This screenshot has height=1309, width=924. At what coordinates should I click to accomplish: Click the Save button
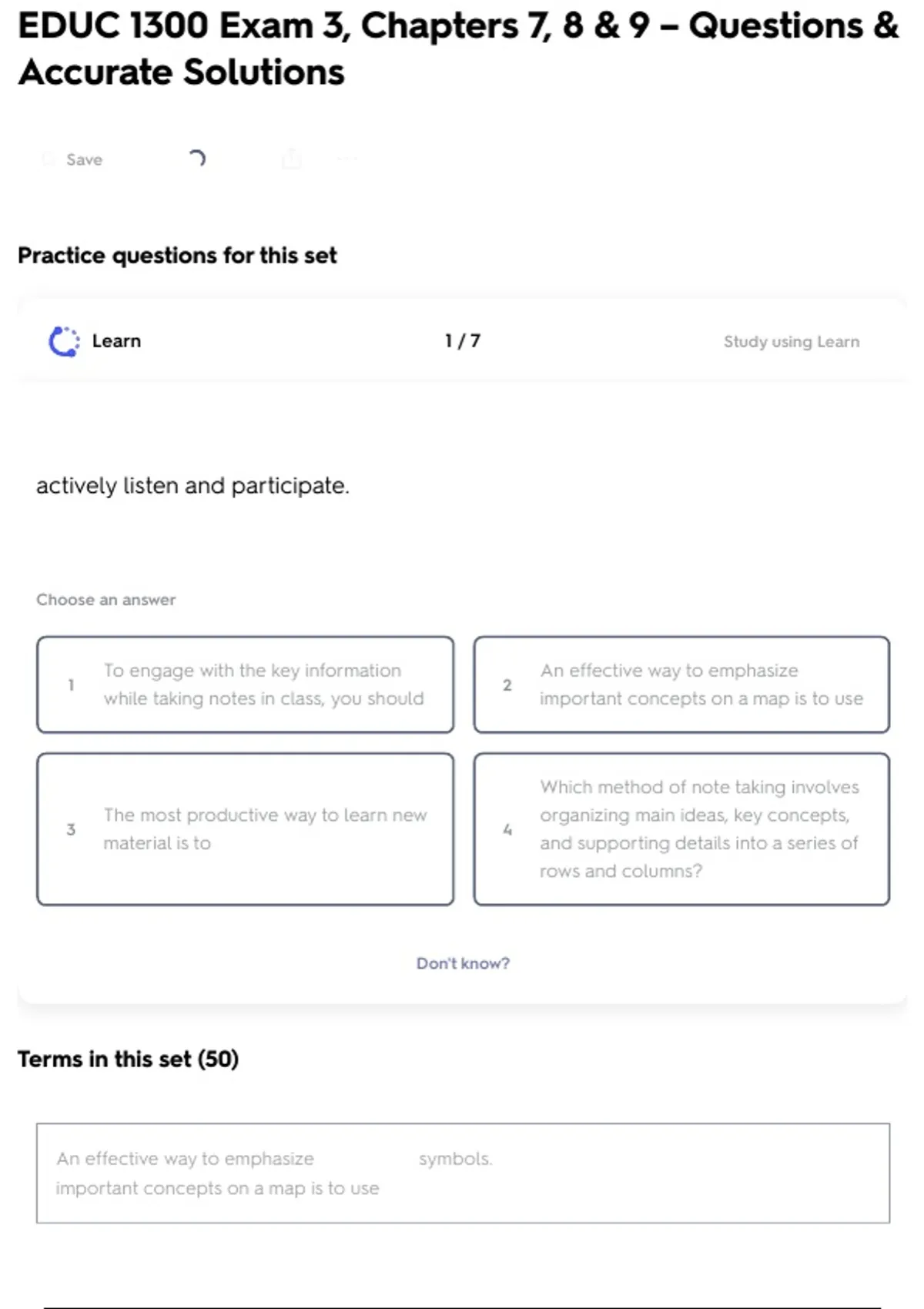[x=72, y=159]
